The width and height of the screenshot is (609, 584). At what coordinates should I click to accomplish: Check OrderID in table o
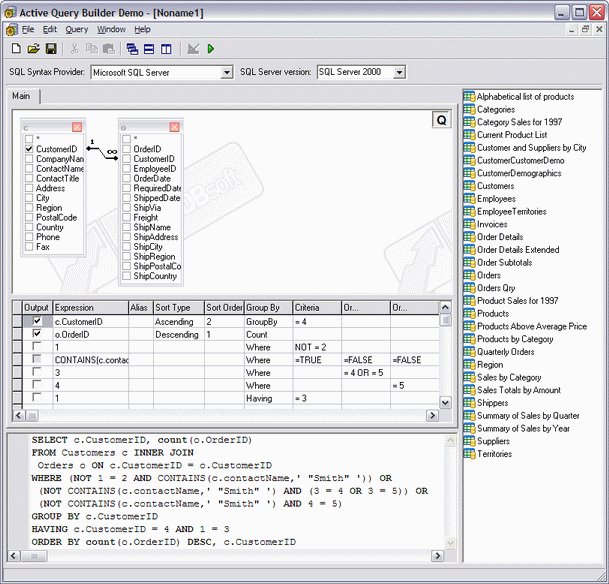126,149
